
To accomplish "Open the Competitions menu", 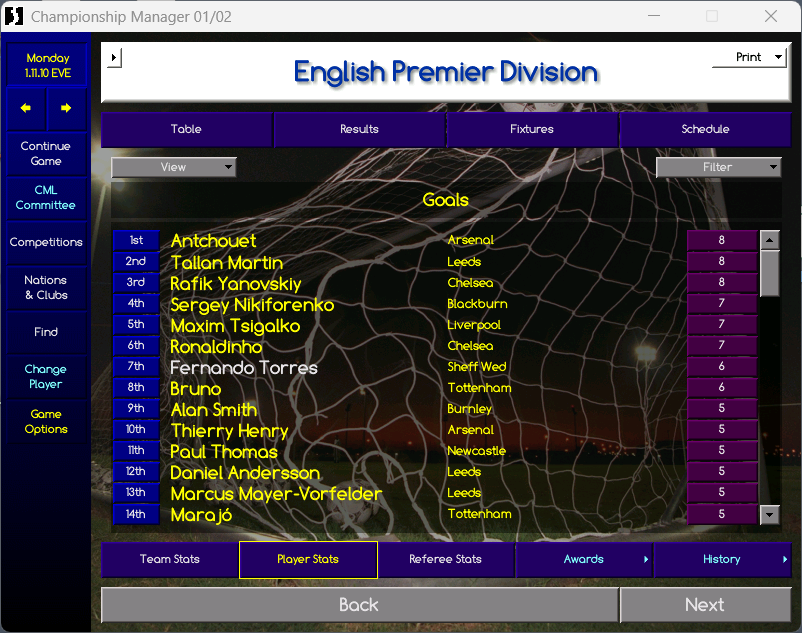I will point(46,242).
